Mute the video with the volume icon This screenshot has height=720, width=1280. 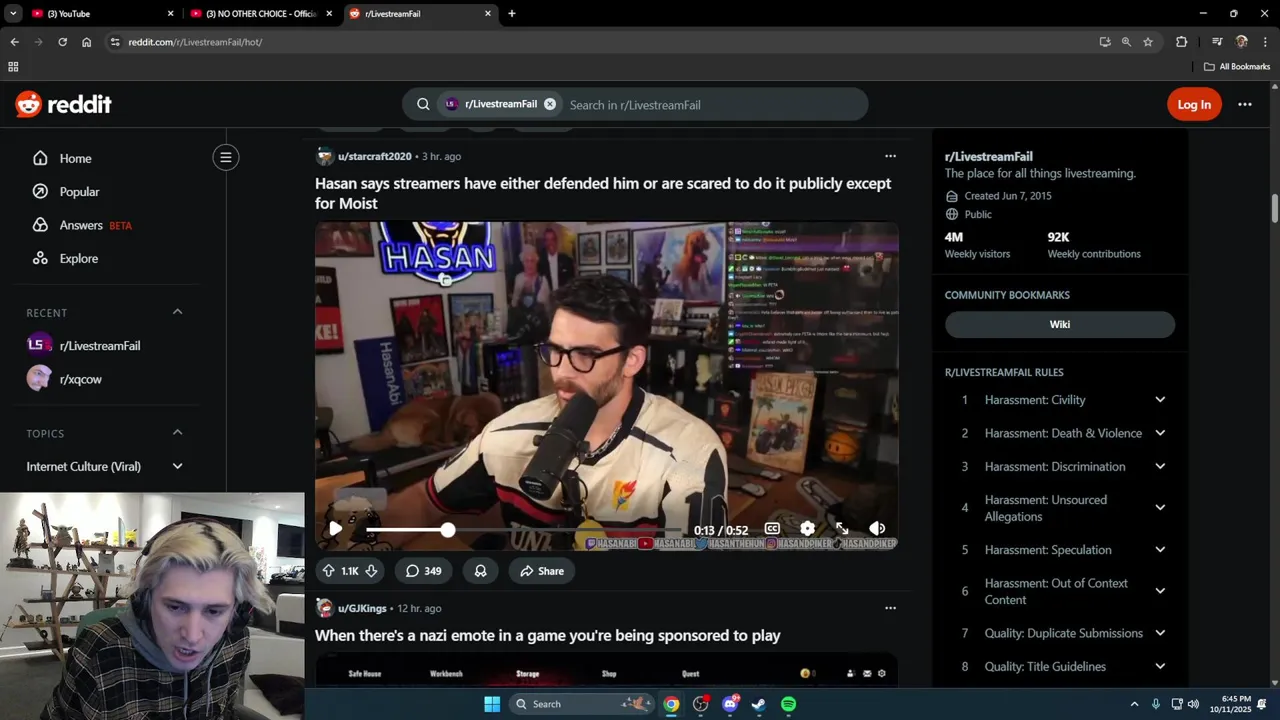click(877, 529)
